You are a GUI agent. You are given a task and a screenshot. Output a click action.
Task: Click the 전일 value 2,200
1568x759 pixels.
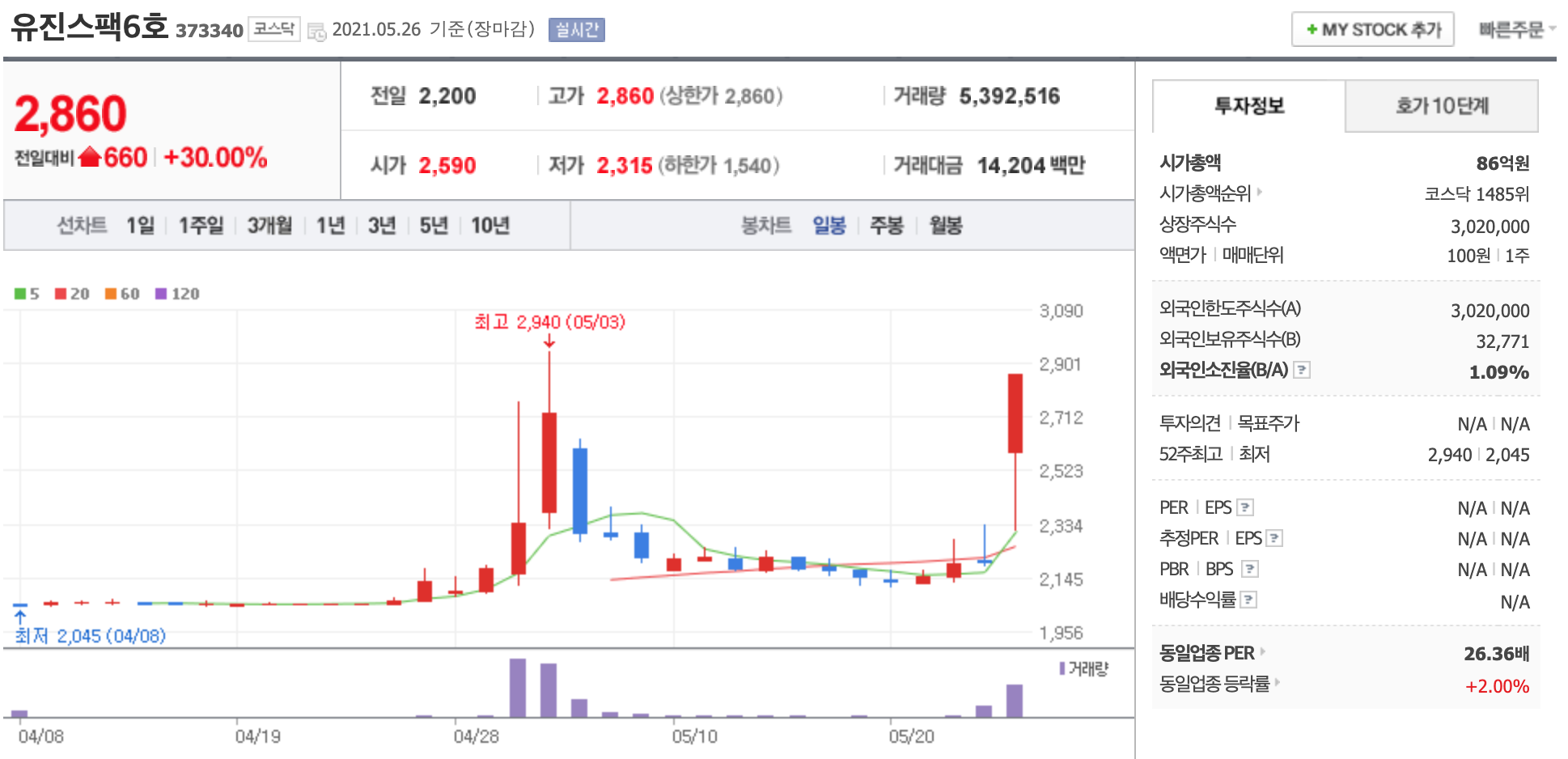447,96
